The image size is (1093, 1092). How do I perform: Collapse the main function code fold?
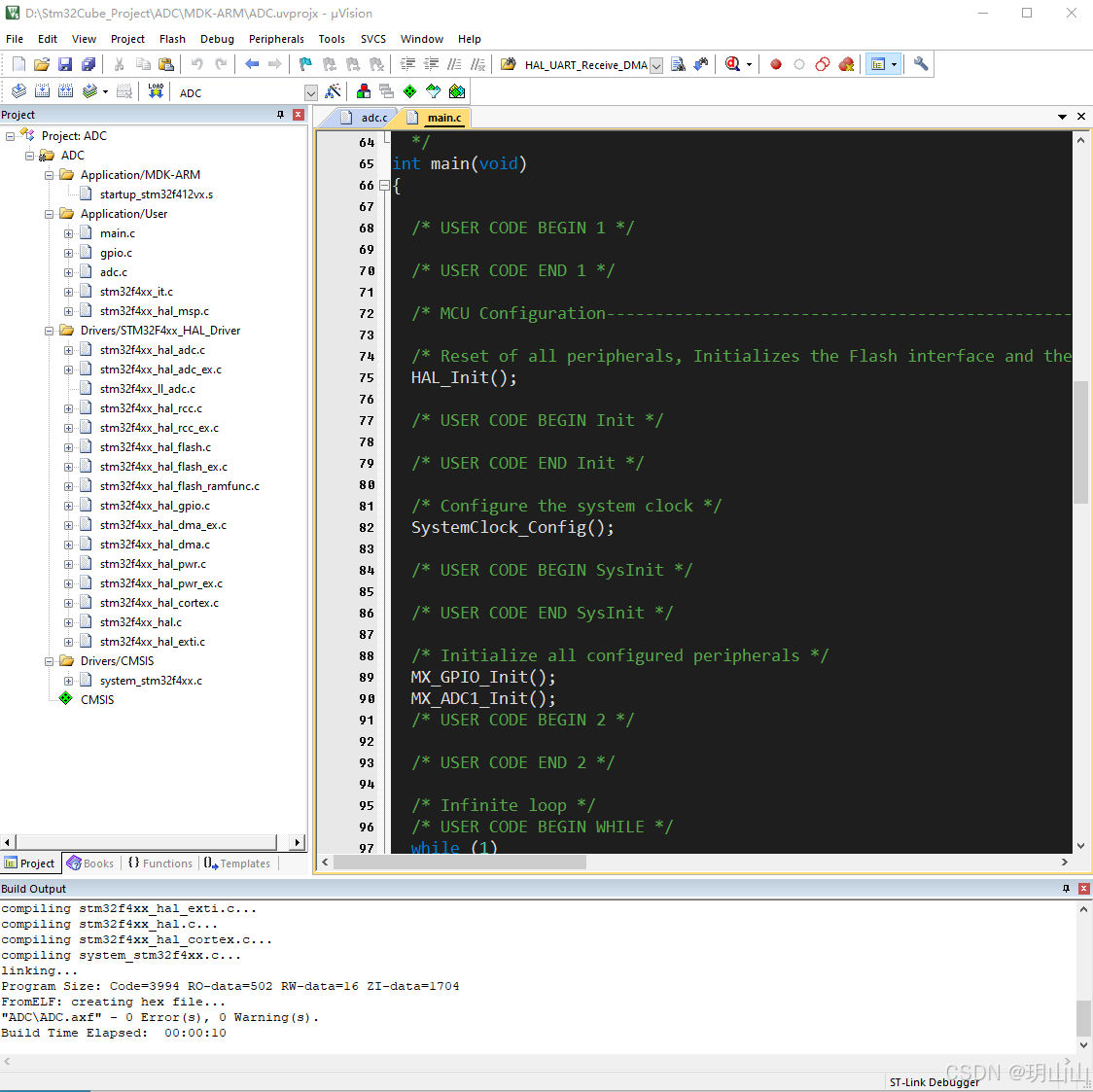click(x=384, y=186)
